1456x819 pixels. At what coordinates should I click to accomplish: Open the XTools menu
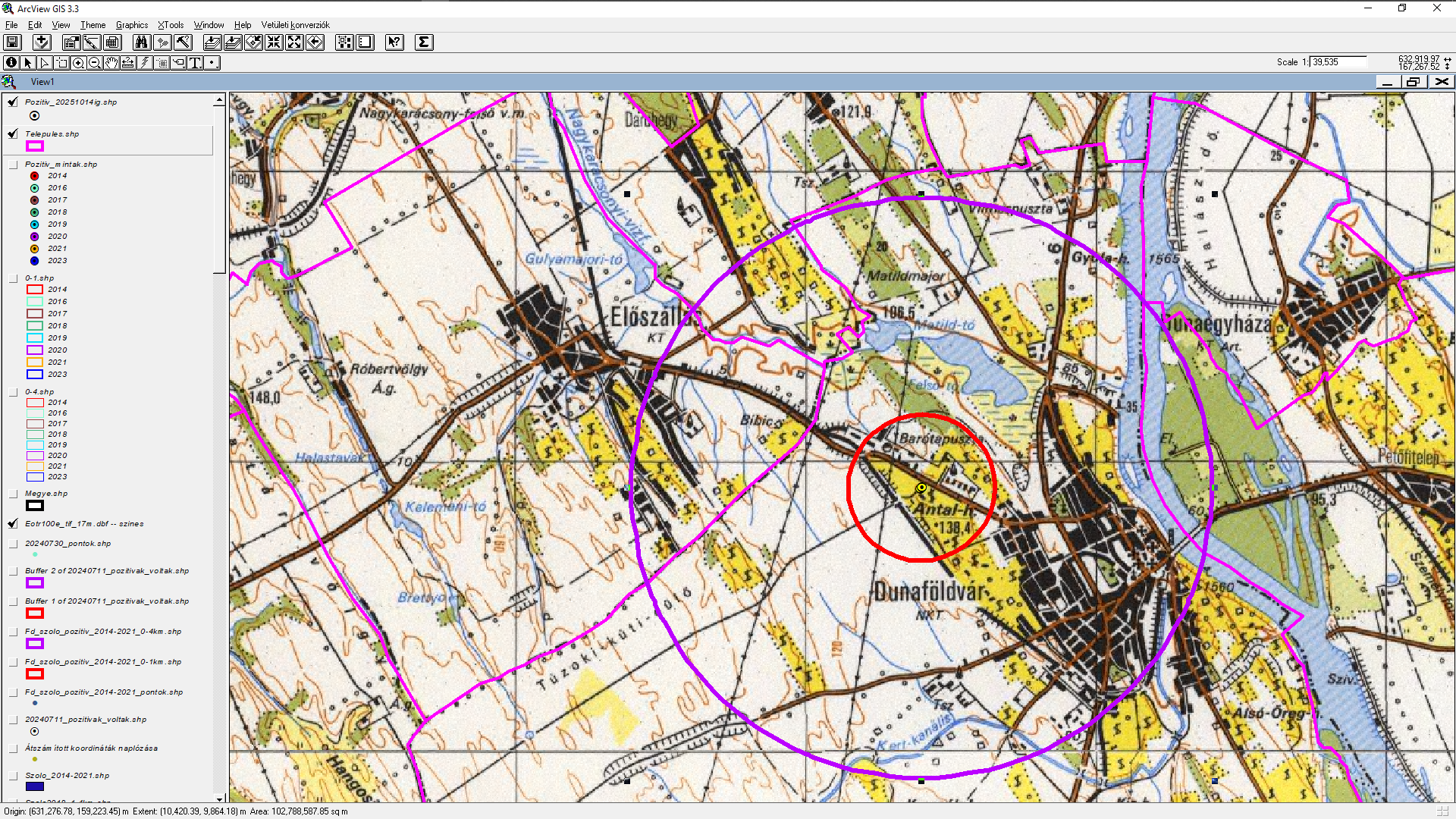click(x=171, y=25)
